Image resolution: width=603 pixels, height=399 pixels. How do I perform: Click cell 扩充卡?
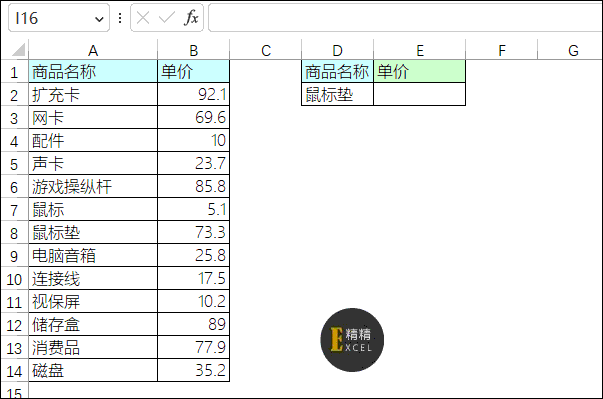(x=93, y=95)
